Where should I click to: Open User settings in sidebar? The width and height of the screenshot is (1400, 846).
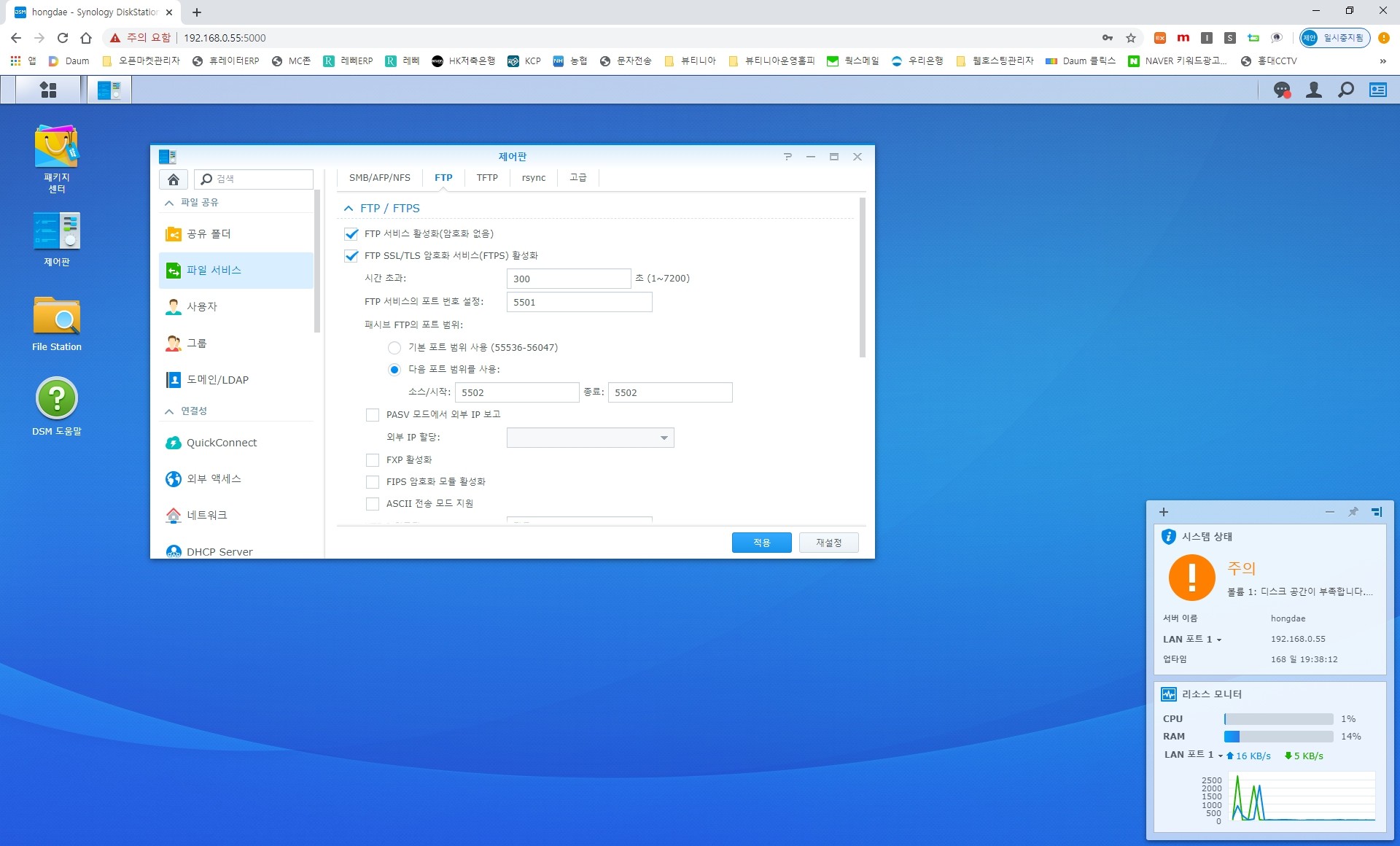[x=236, y=307]
